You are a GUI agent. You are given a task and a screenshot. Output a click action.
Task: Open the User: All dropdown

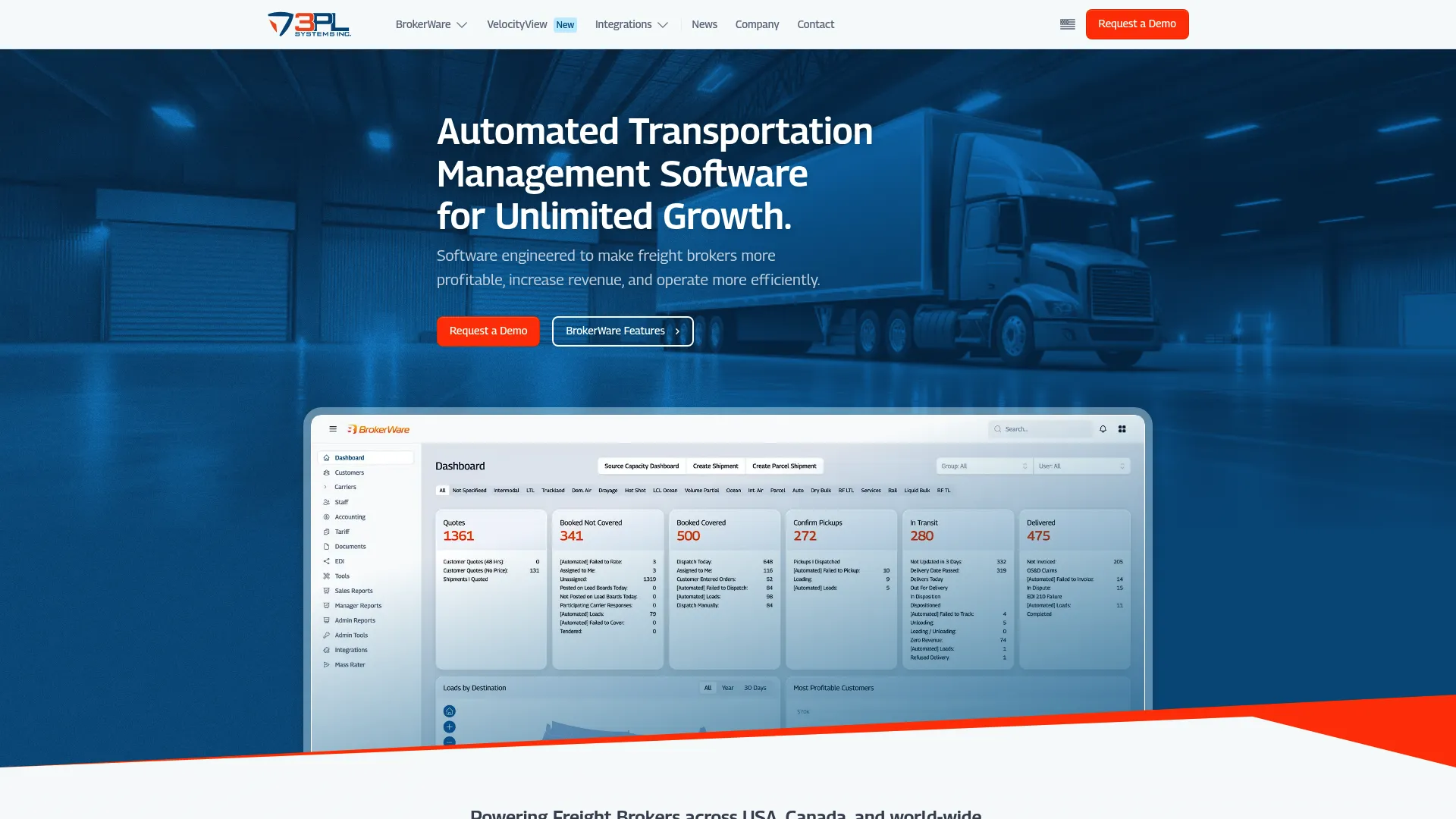pyautogui.click(x=1082, y=466)
